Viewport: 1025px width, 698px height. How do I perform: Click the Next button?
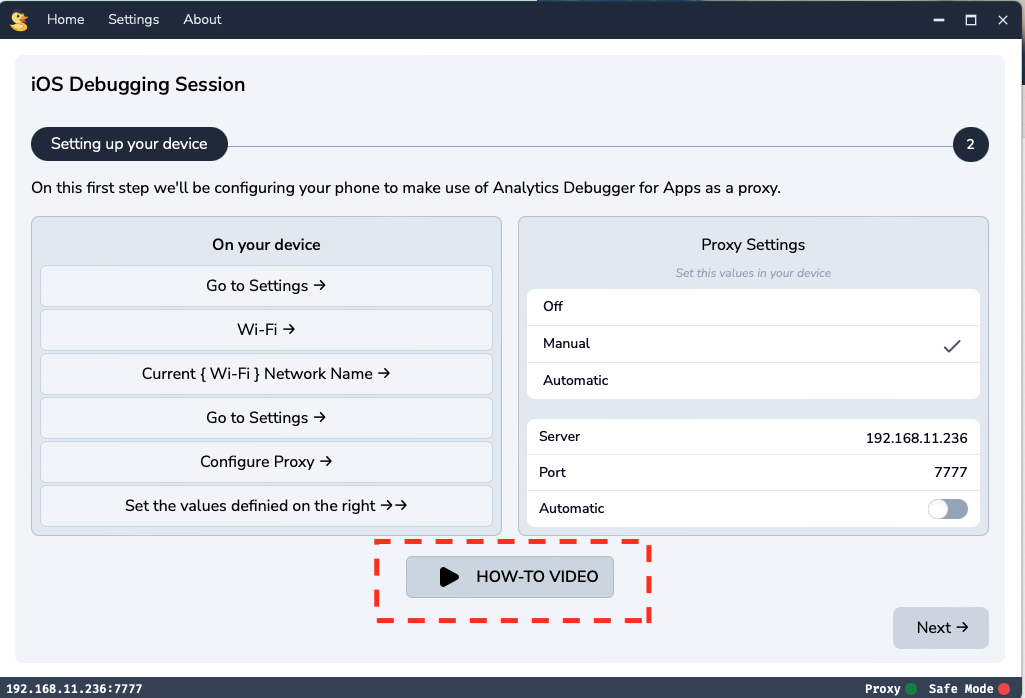(941, 627)
